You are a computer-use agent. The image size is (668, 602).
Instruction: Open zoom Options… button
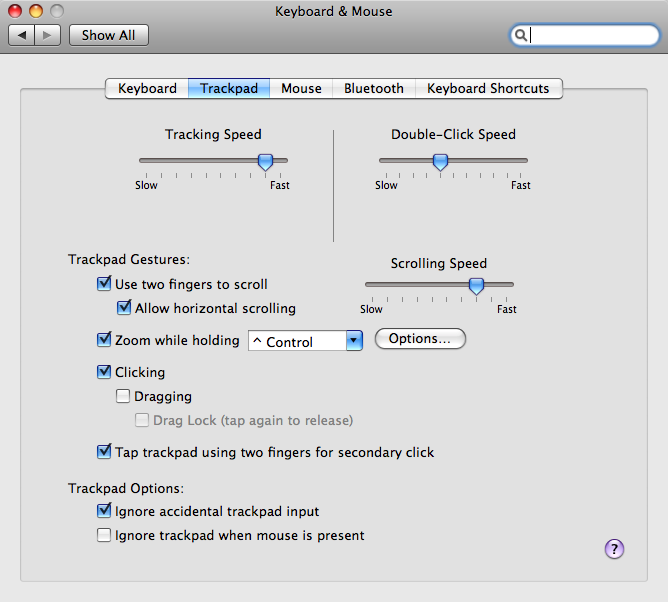pyautogui.click(x=420, y=339)
